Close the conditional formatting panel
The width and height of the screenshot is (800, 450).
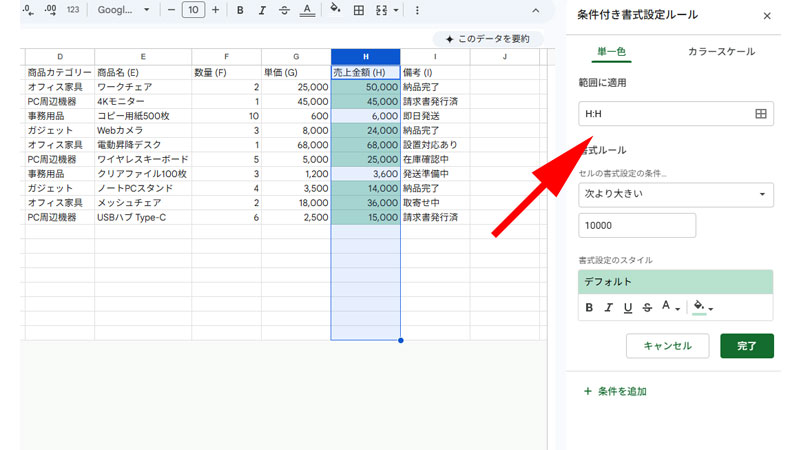coord(767,16)
